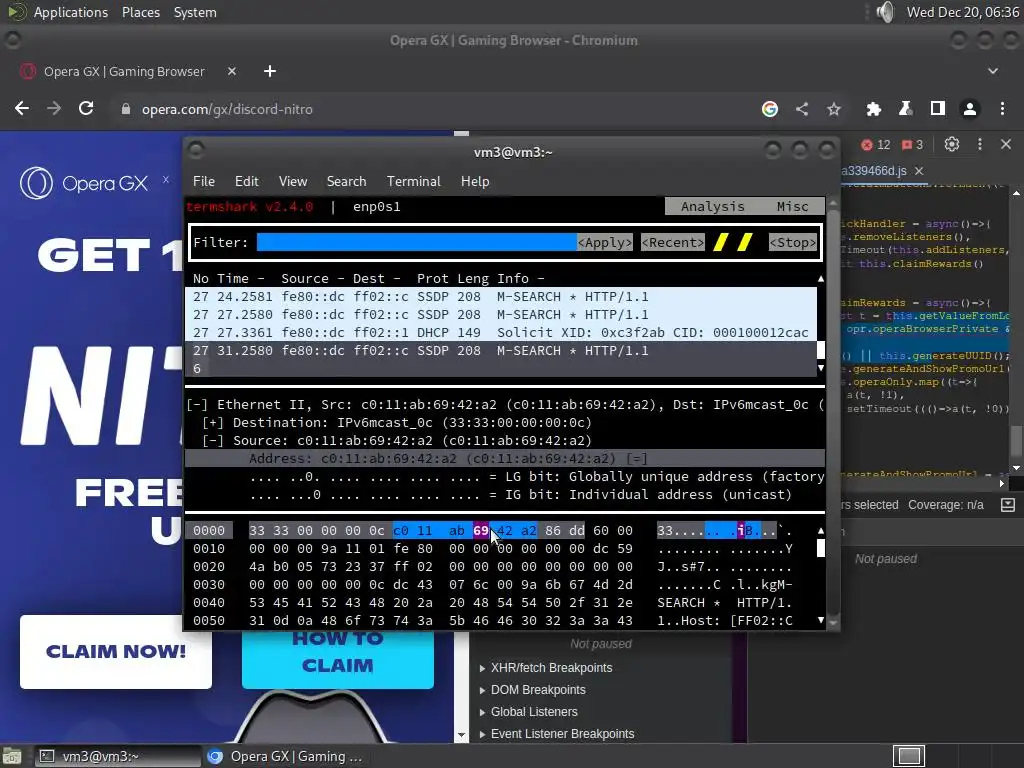This screenshot has height=768, width=1024.
Task: Open the profile avatar icon
Action: coord(970,109)
